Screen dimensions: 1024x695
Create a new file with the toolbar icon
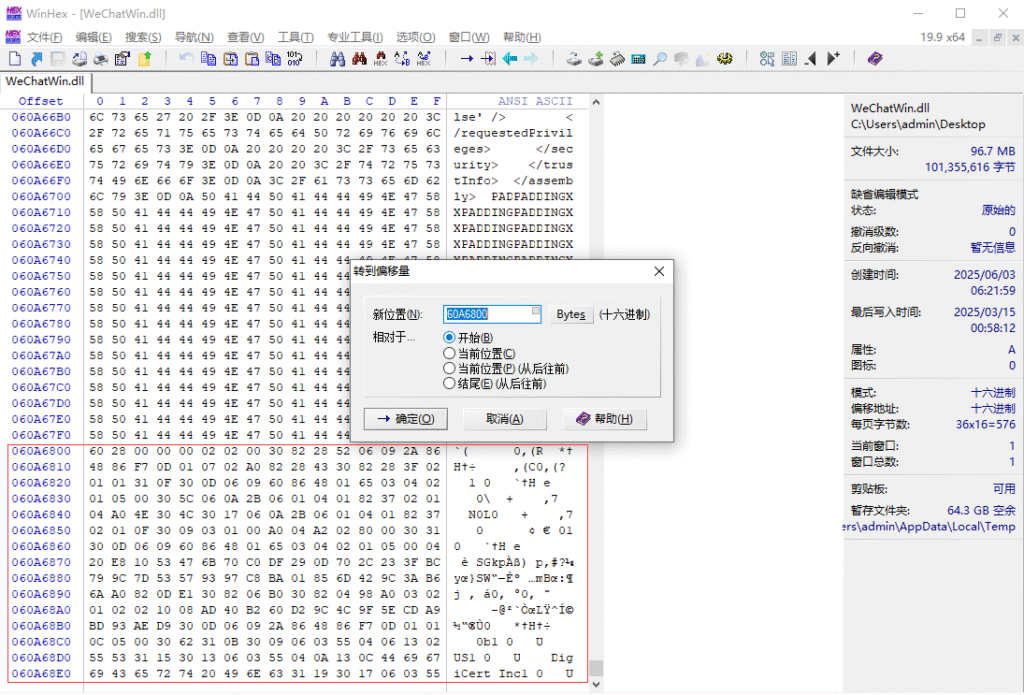[14, 59]
